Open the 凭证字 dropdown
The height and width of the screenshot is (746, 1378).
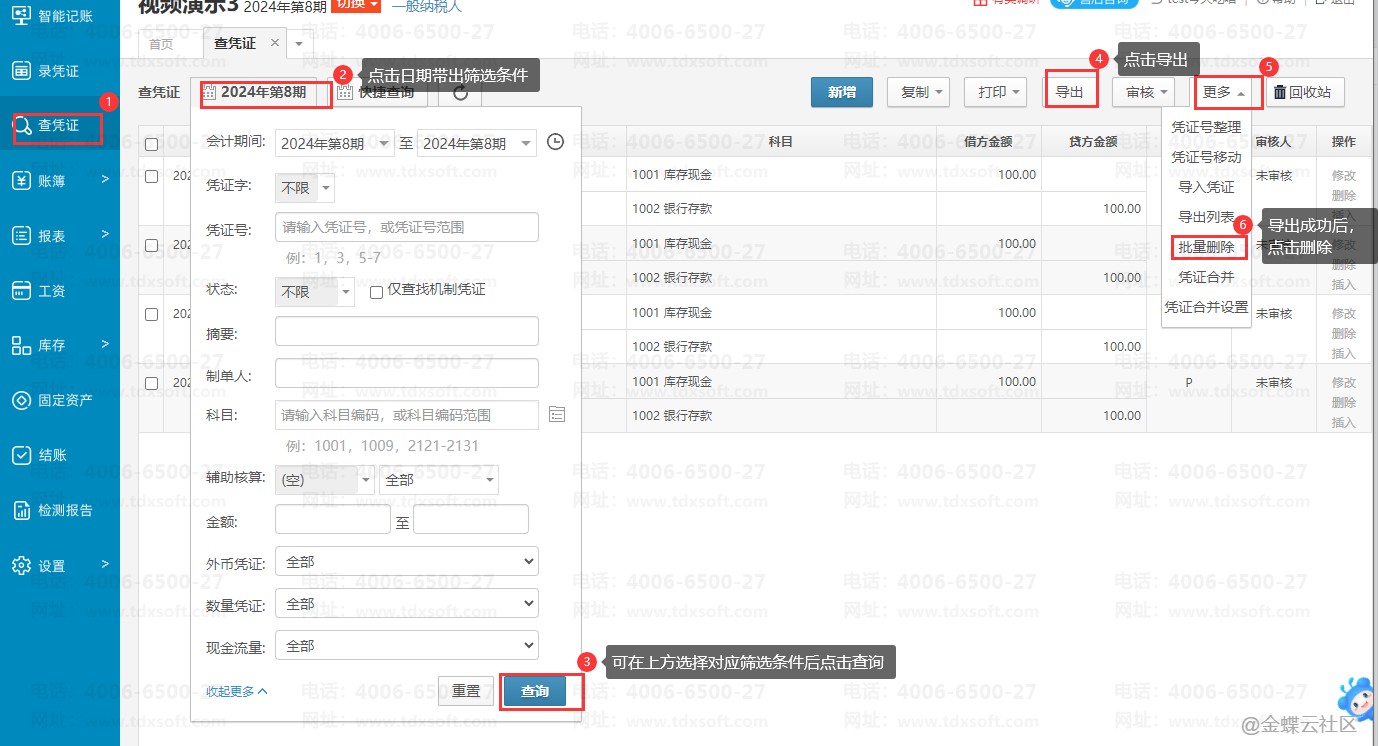[x=305, y=188]
